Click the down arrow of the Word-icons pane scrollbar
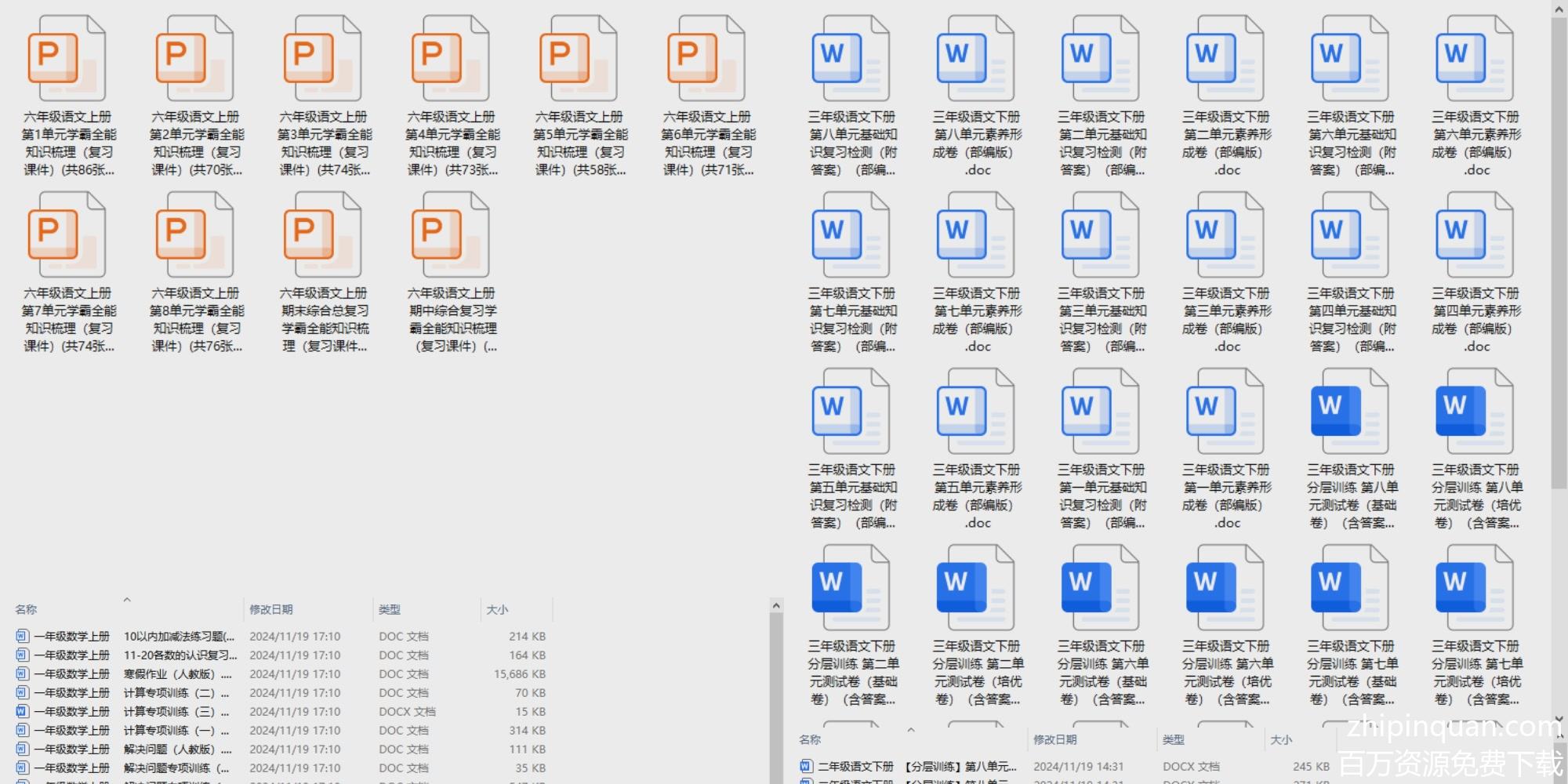Screen dimensions: 1568x784 pos(1559,718)
